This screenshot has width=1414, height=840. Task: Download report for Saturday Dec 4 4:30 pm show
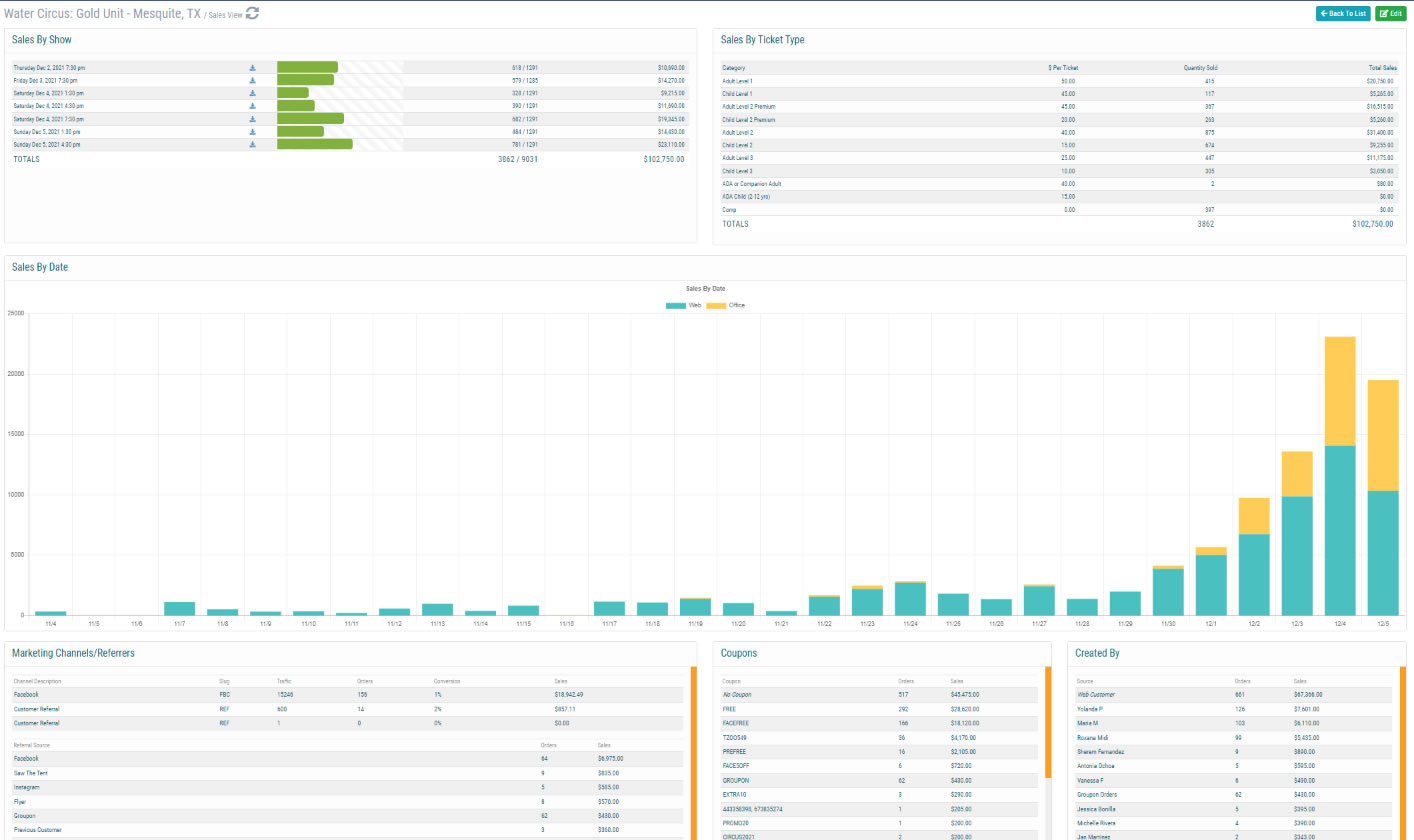(253, 106)
